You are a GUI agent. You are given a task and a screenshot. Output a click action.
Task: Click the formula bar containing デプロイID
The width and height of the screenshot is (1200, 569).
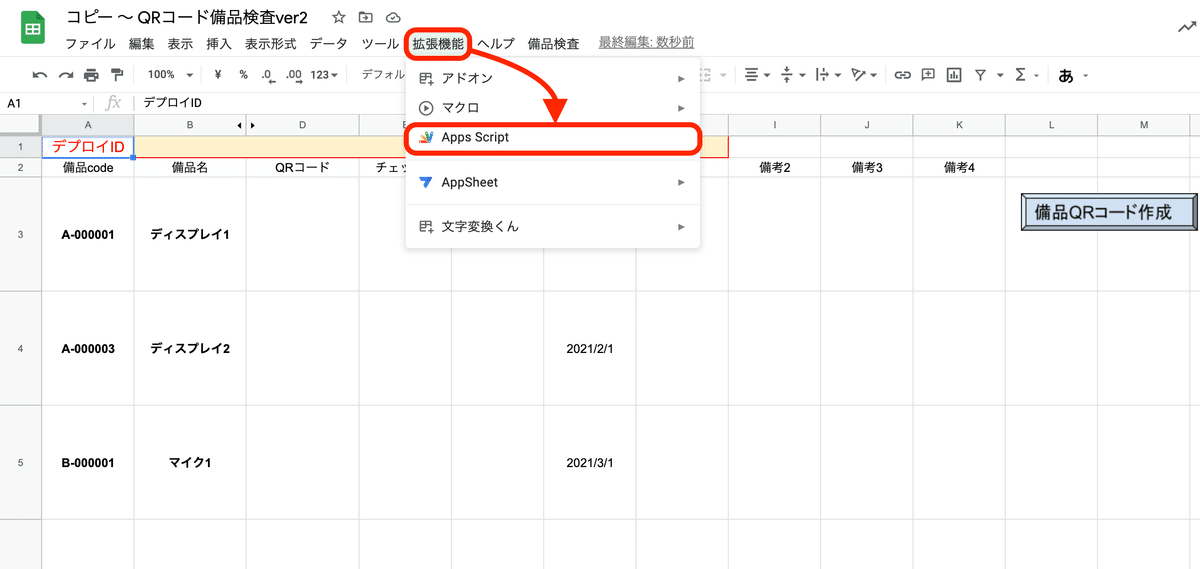[x=665, y=103]
